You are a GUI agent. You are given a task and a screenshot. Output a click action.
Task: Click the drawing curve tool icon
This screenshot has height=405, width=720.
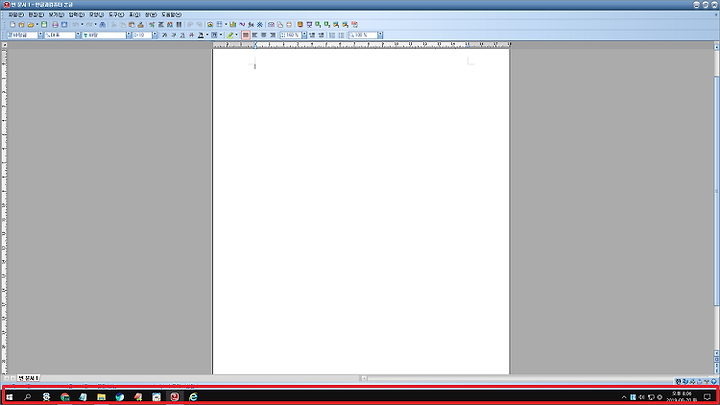(x=242, y=25)
